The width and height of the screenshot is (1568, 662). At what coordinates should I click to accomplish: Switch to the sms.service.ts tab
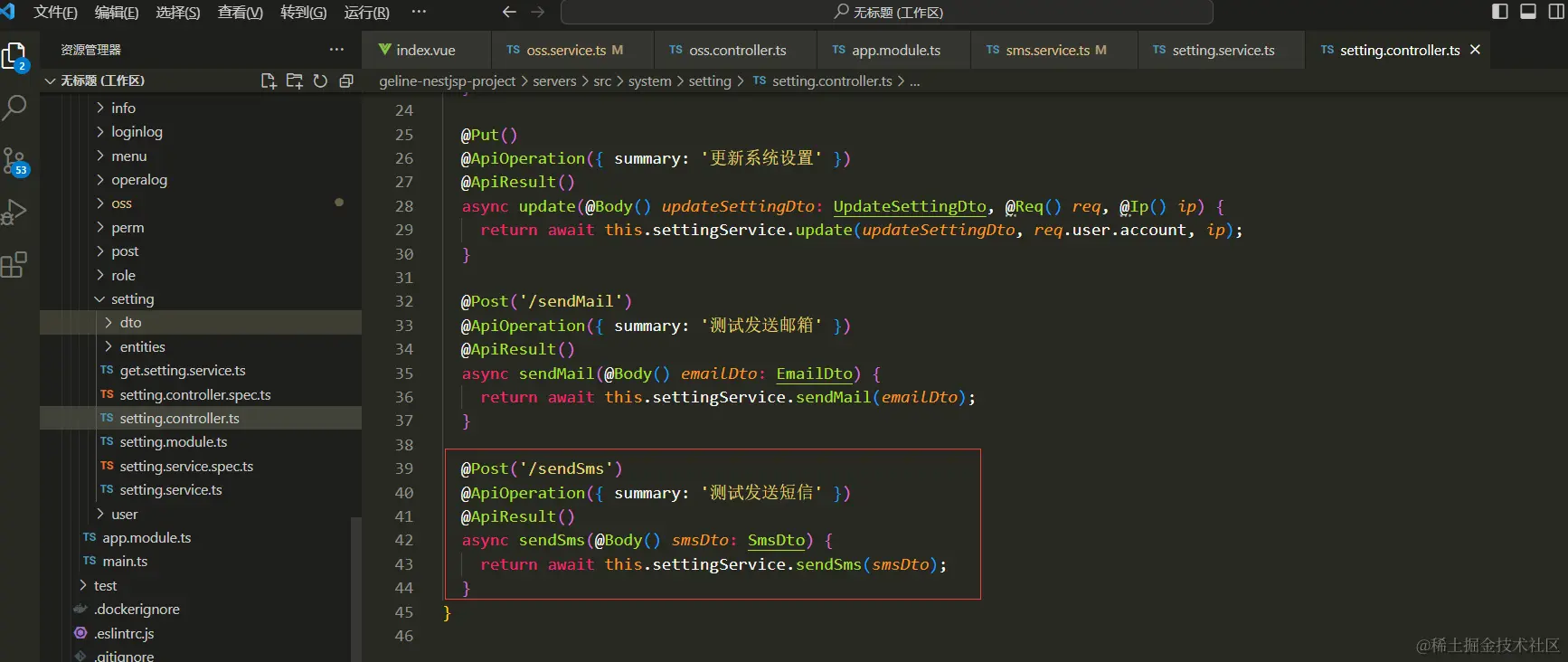pos(1055,50)
